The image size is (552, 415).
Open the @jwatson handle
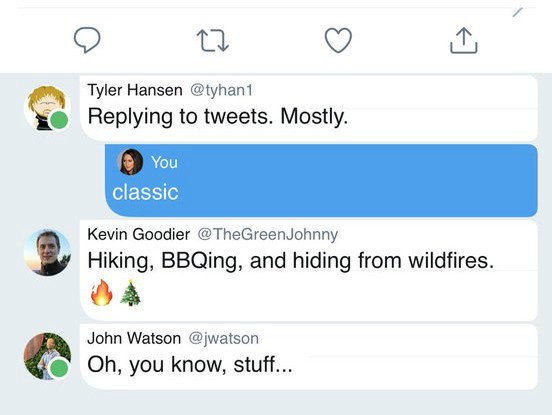[x=224, y=338]
